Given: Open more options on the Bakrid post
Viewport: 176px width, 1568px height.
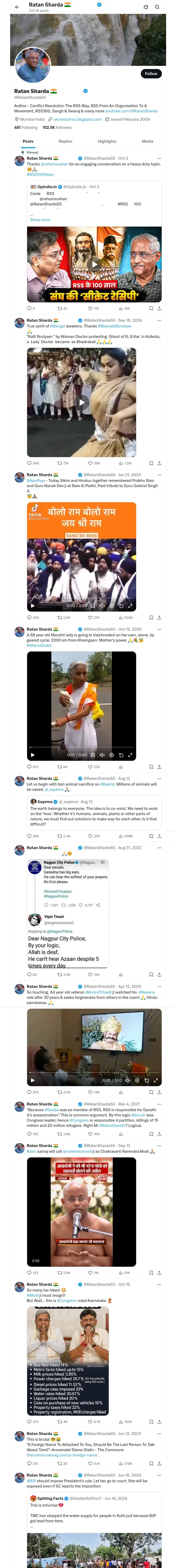Looking at the screenshot, I should tap(159, 779).
